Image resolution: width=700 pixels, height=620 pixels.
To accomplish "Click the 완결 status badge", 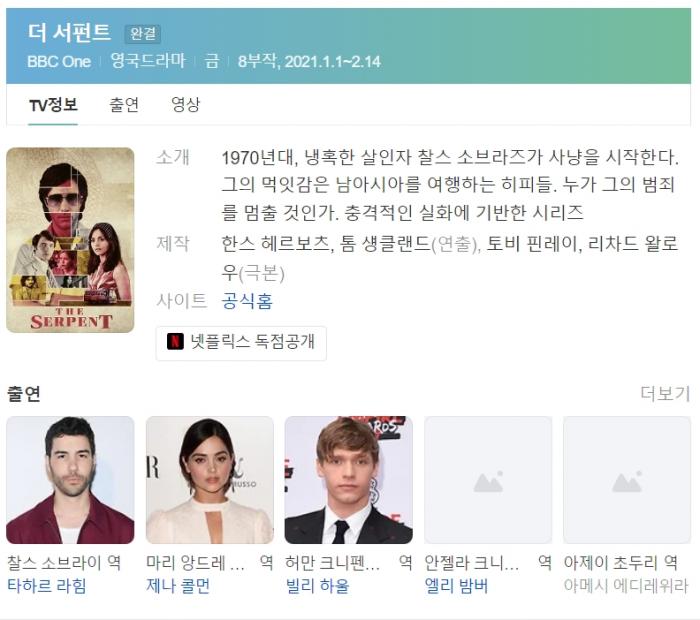I will [x=143, y=34].
